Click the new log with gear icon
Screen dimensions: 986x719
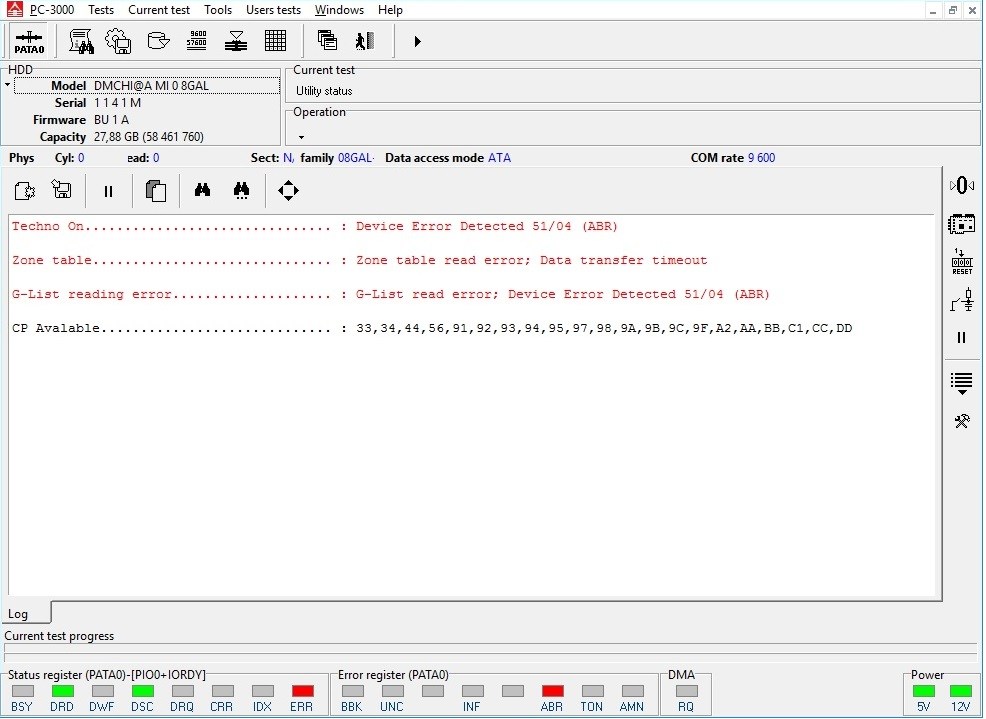click(25, 191)
